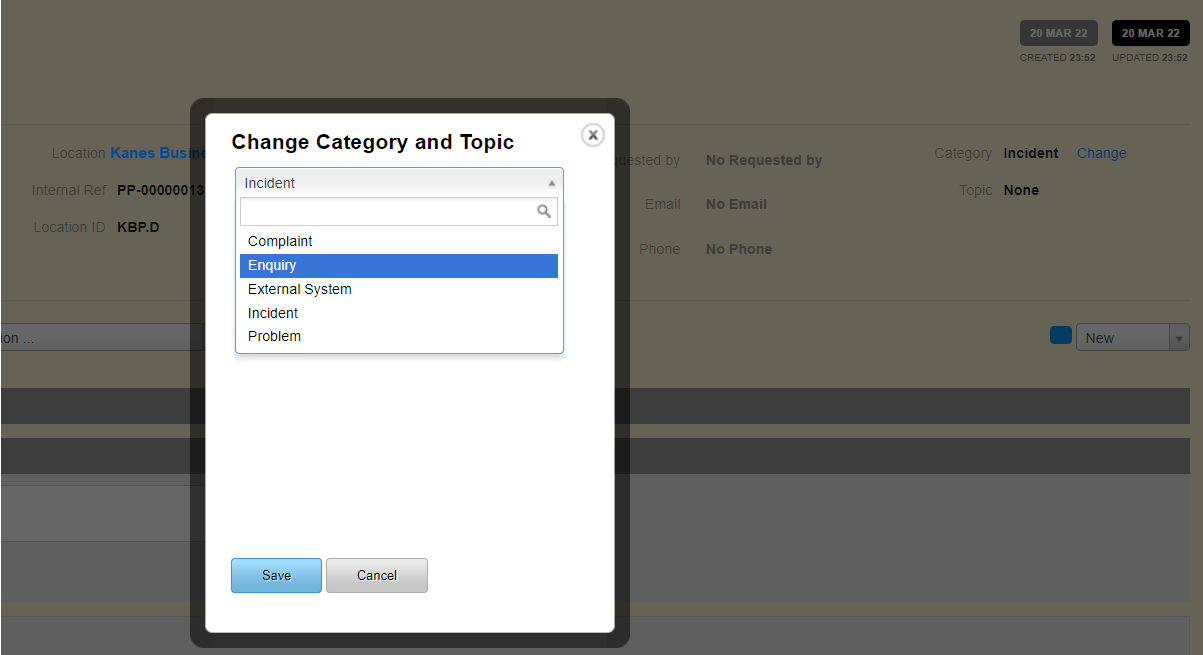Collapse the Incident category select box header
This screenshot has height=655, width=1203.
click(x=399, y=183)
